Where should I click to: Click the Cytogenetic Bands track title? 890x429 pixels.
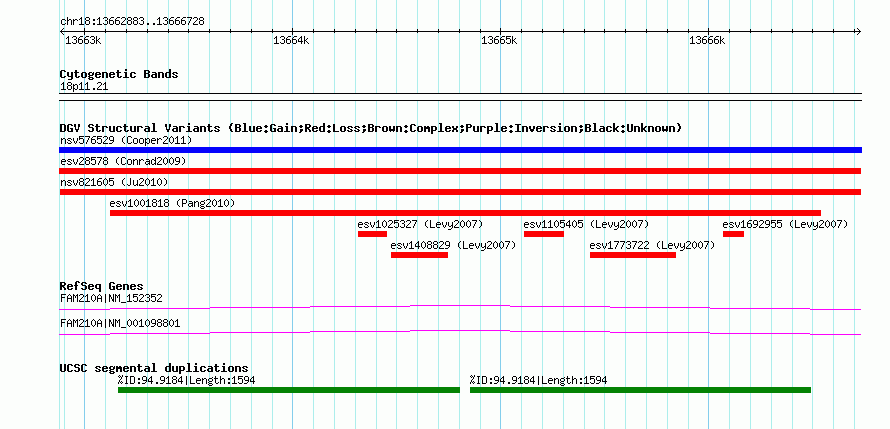(119, 74)
